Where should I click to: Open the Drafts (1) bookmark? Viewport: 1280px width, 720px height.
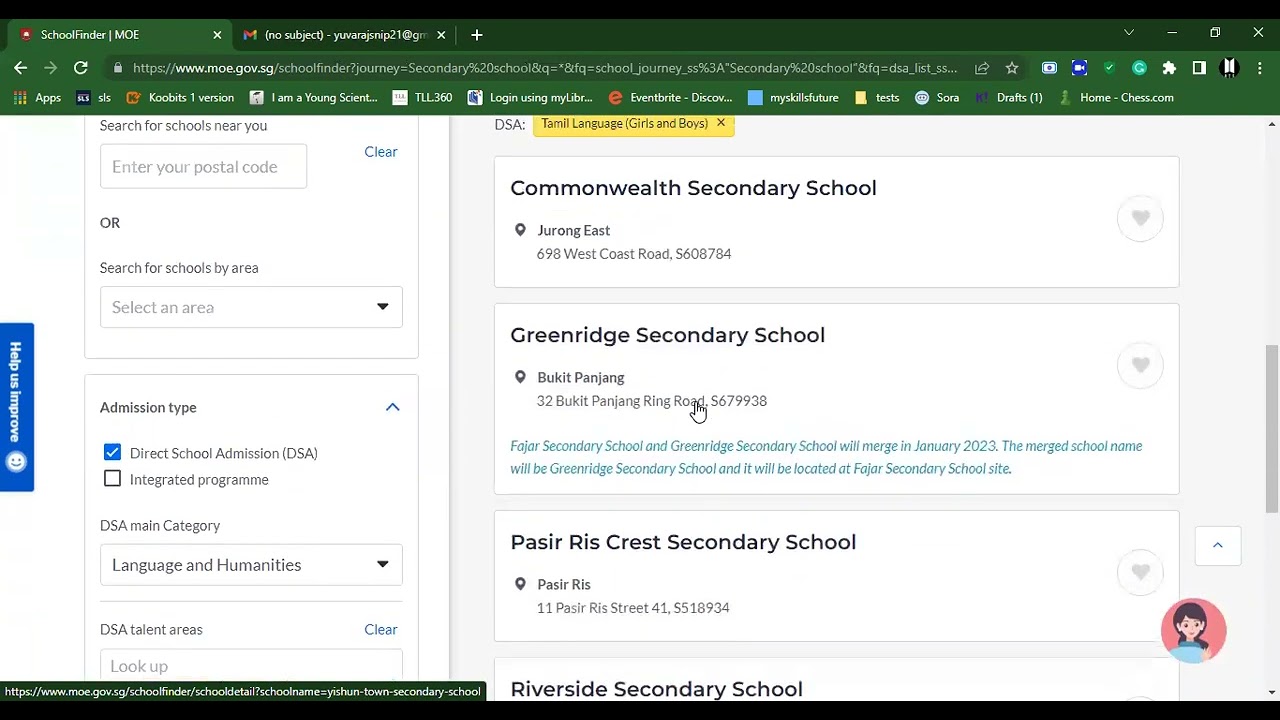tap(1008, 98)
